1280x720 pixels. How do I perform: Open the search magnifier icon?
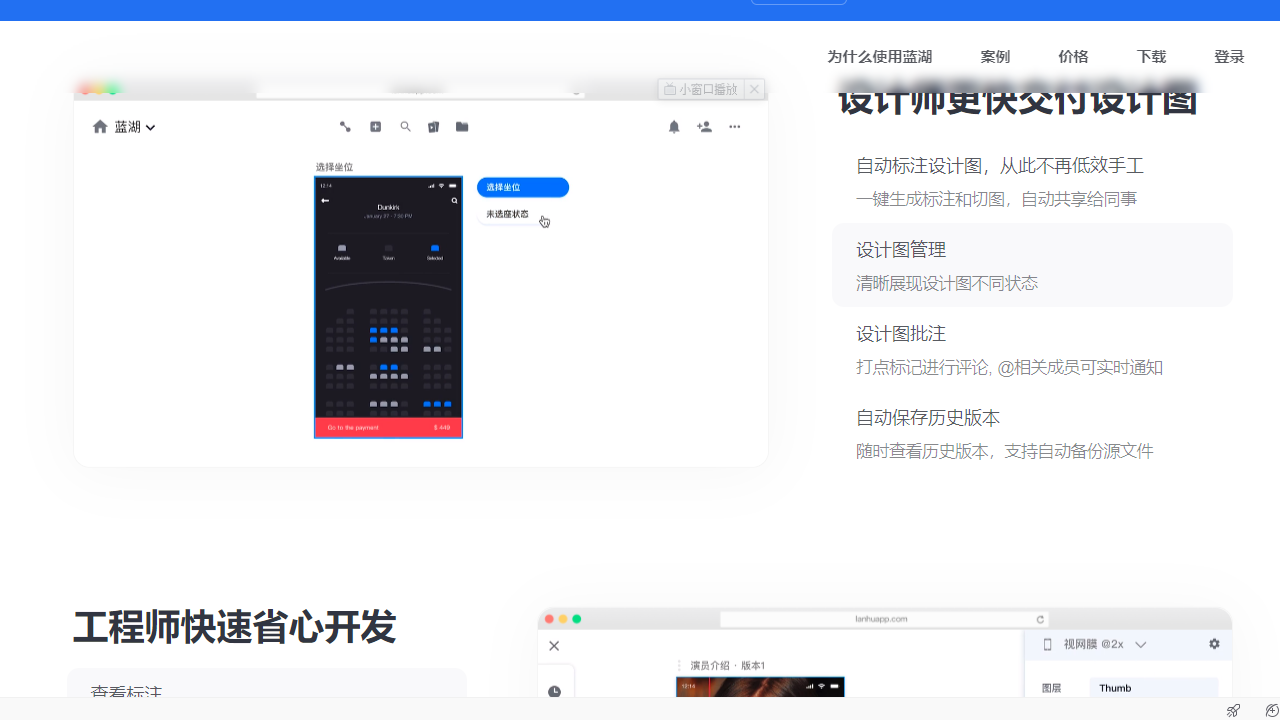[x=405, y=127]
